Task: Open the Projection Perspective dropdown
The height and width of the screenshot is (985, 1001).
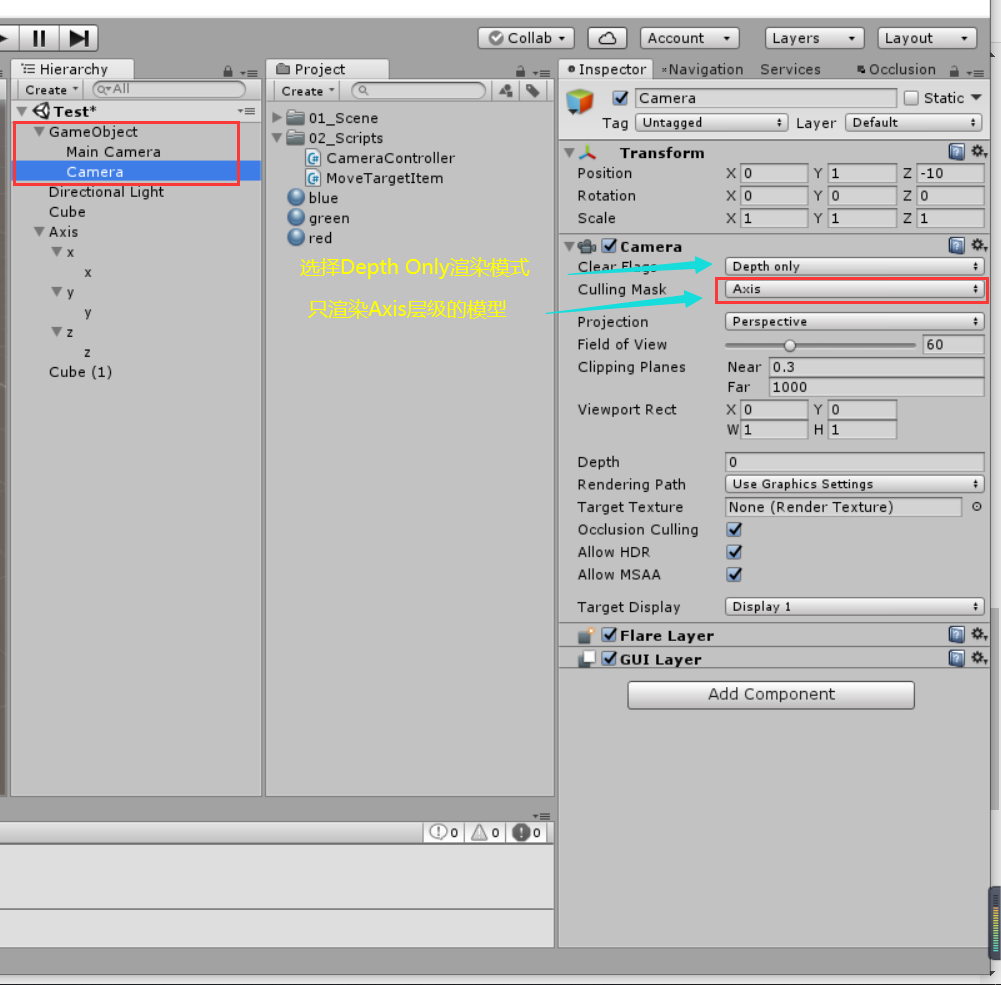Action: pos(854,322)
